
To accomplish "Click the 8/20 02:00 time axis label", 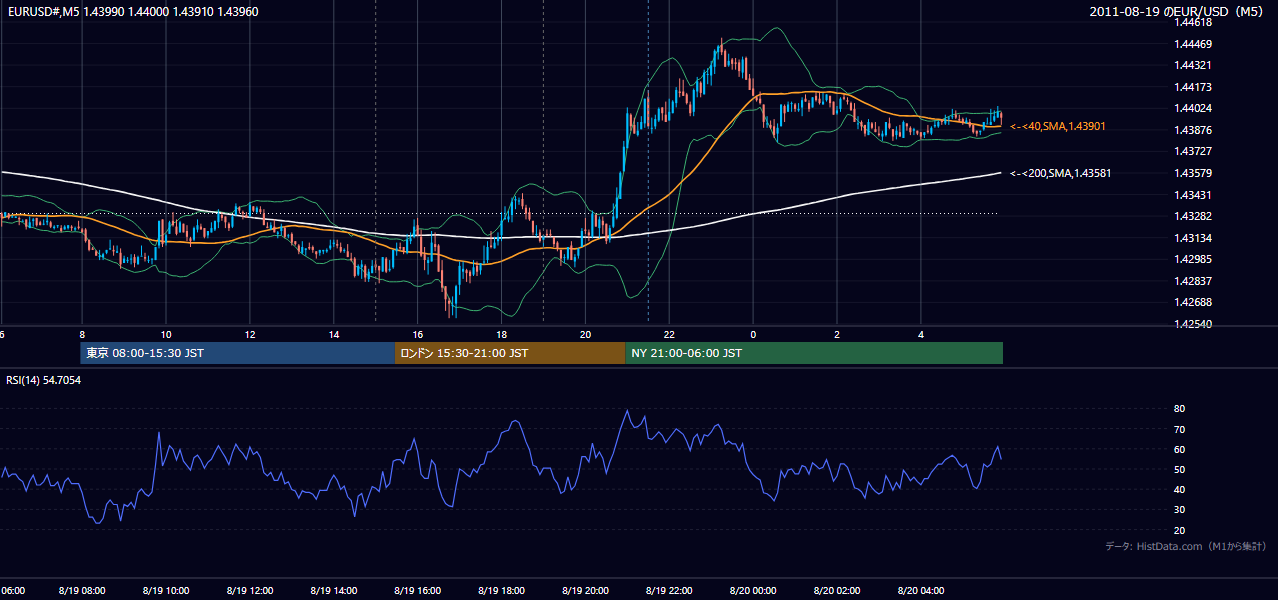I will tap(838, 590).
